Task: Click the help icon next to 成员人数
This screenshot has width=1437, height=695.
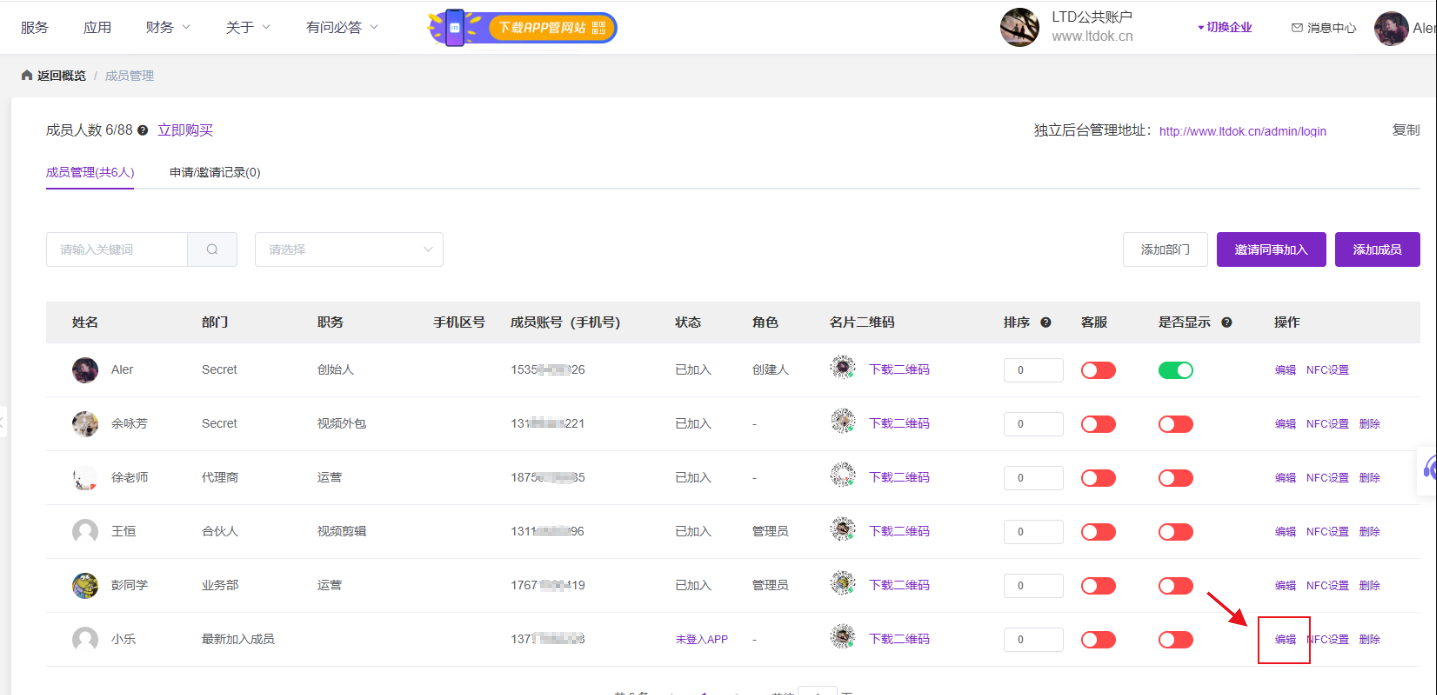Action: (143, 131)
